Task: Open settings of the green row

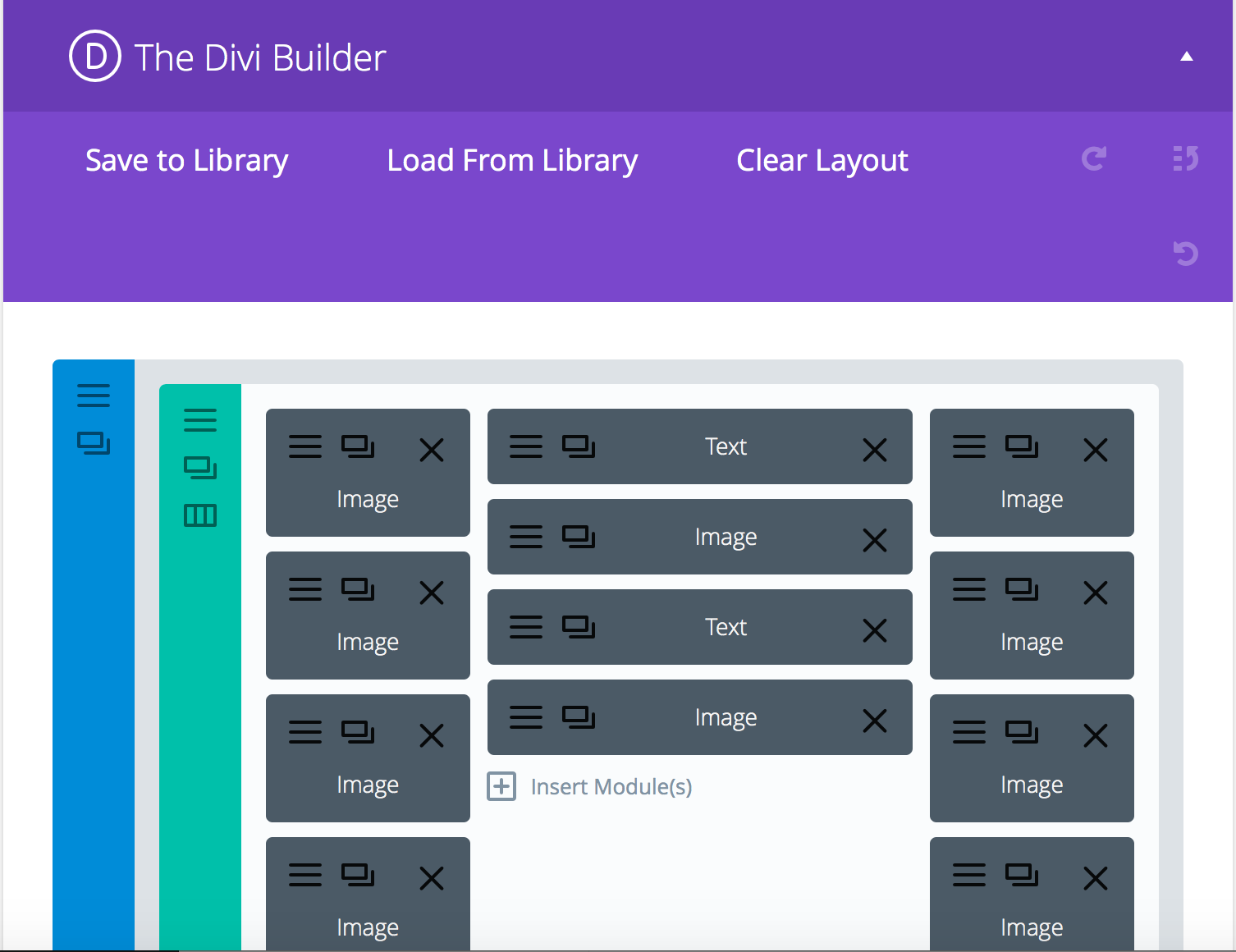Action: tap(200, 420)
